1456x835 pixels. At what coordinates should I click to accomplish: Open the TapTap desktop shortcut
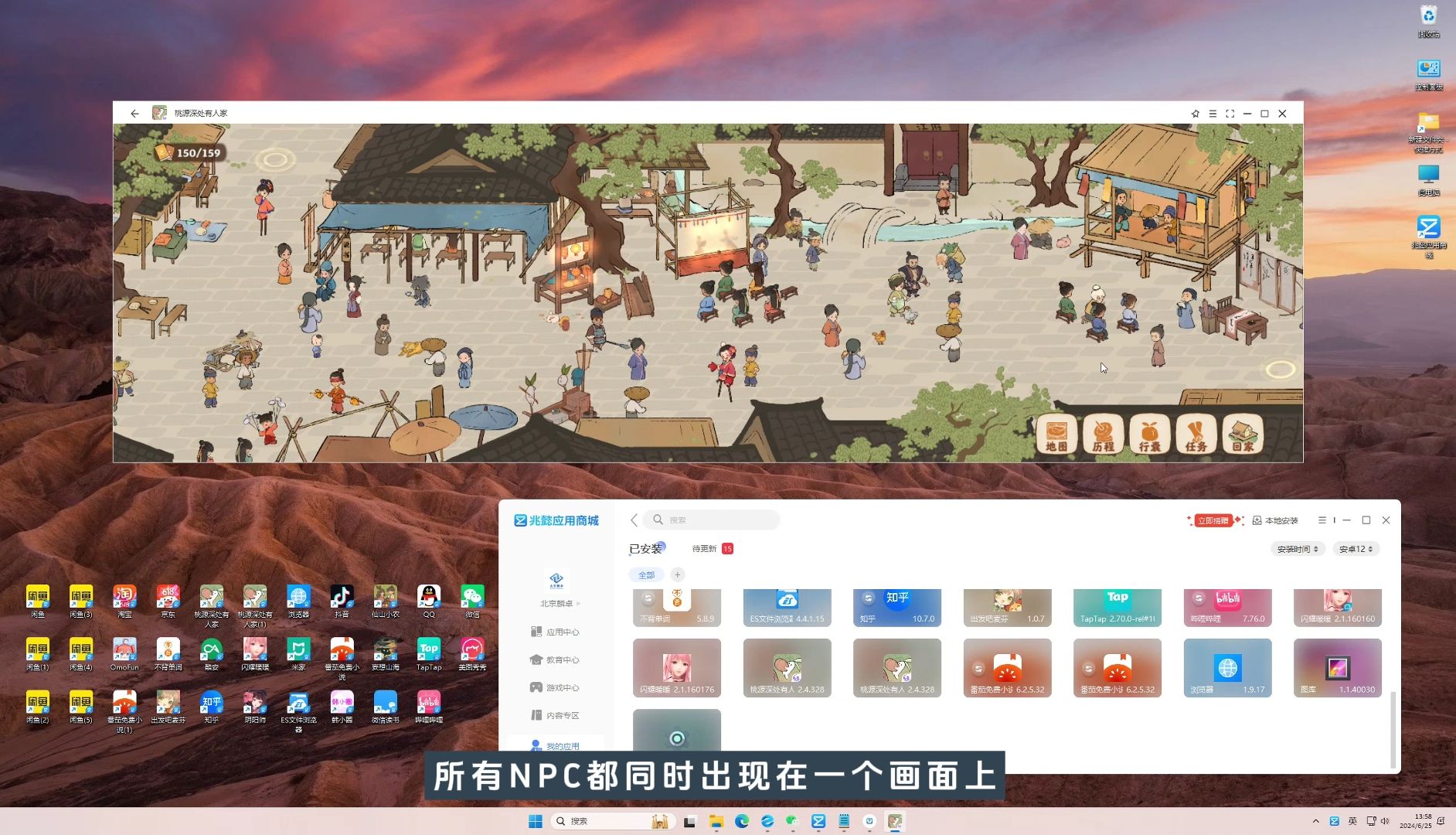coord(429,654)
